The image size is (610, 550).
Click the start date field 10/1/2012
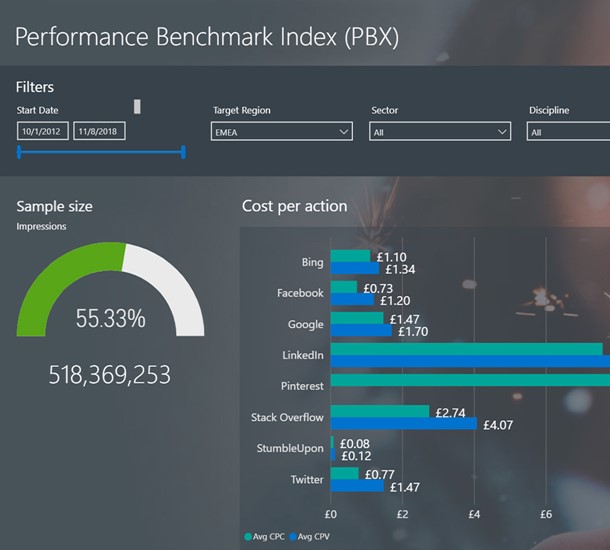(x=43, y=131)
